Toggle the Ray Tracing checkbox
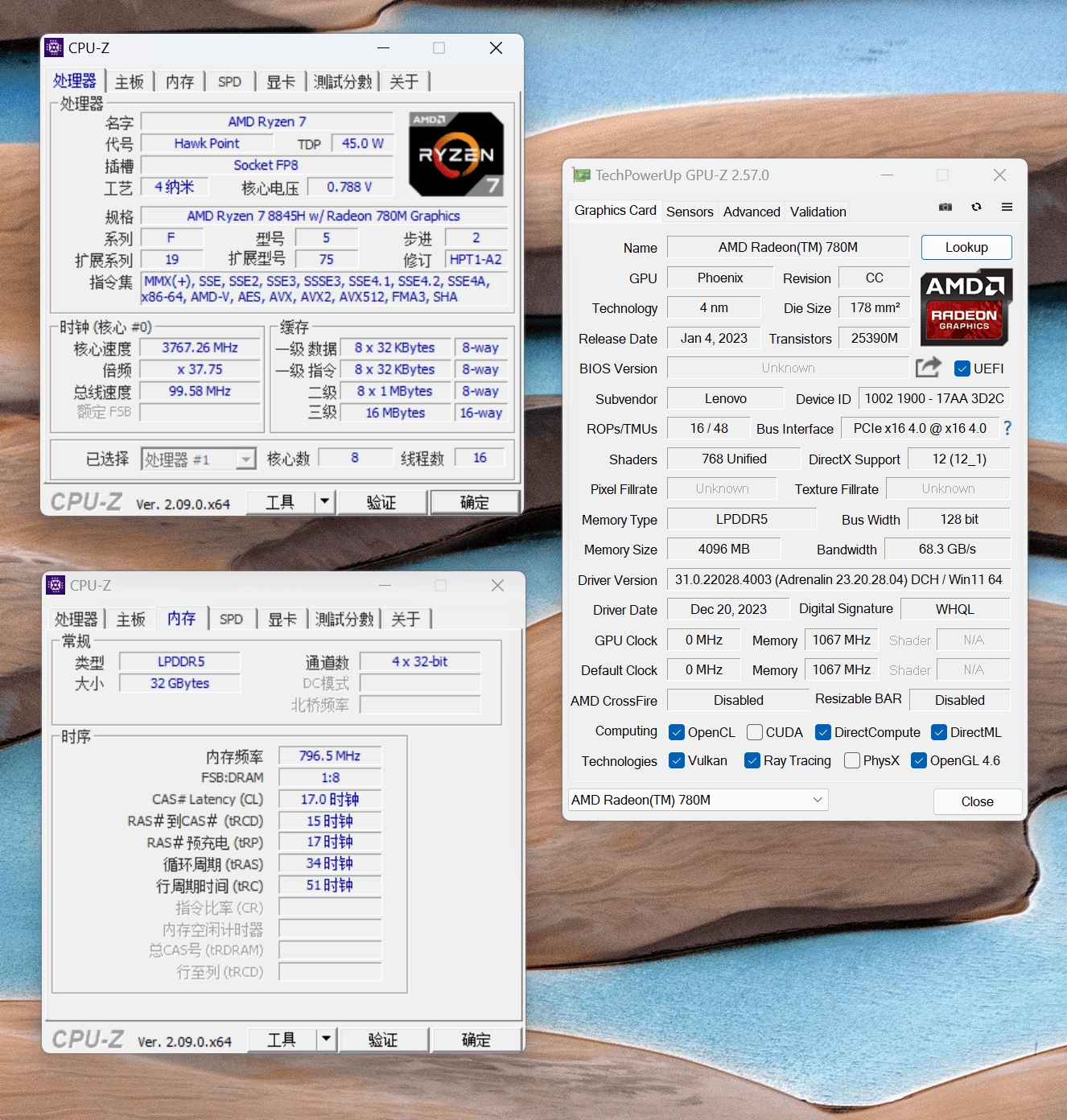1067x1120 pixels. tap(753, 760)
